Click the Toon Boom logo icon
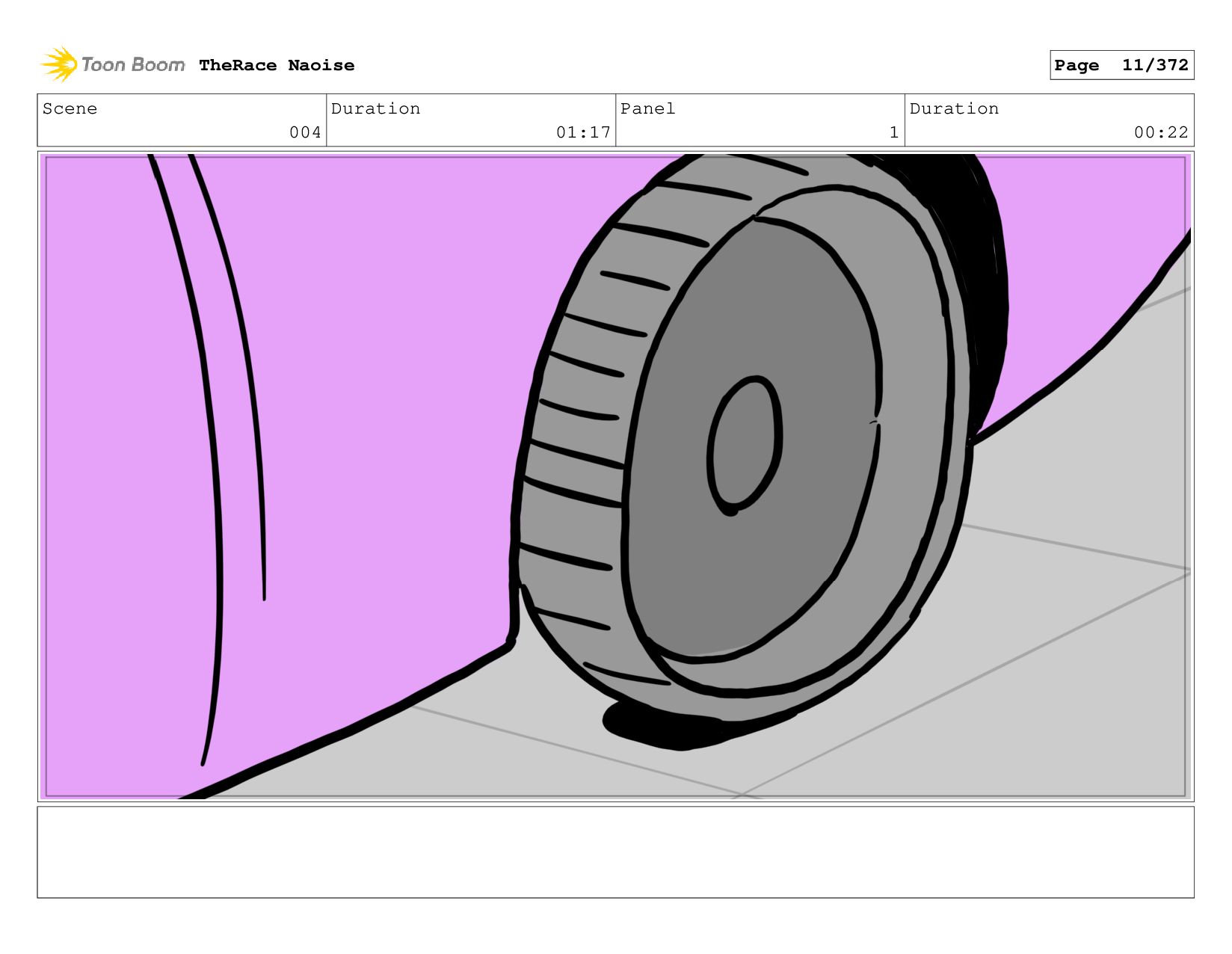 (x=59, y=64)
